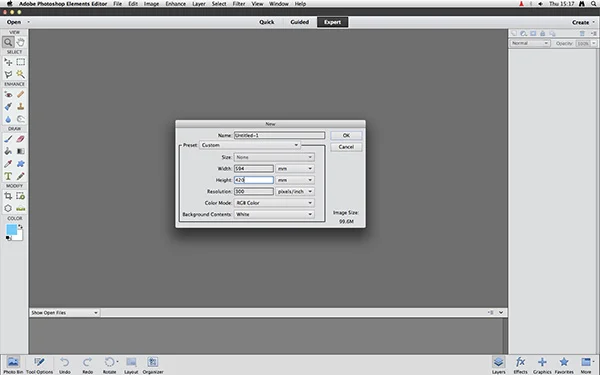Screen dimensions: 600x375
Task: Open the Filter menu
Action: coord(239,4)
